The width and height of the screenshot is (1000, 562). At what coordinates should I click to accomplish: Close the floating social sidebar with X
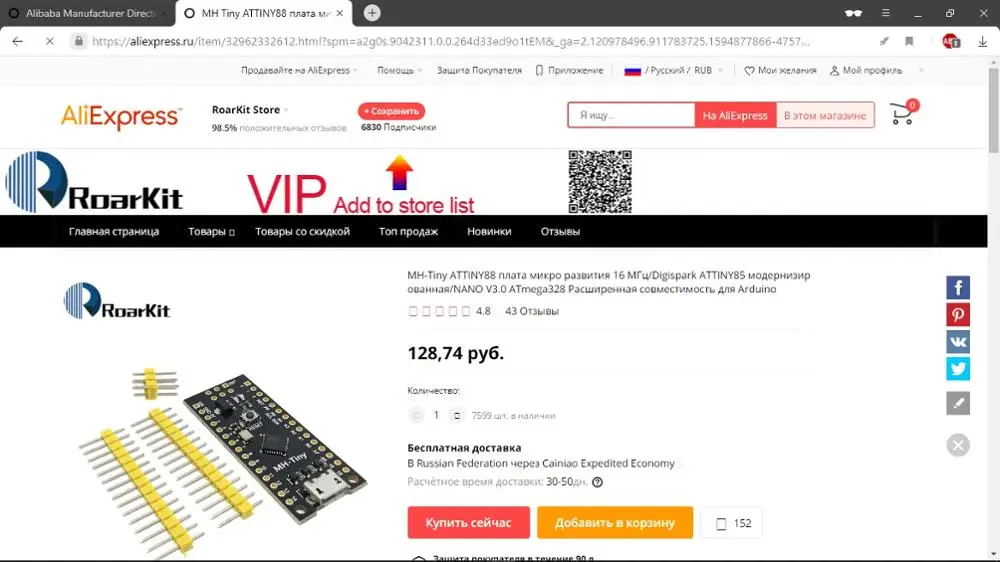958,445
